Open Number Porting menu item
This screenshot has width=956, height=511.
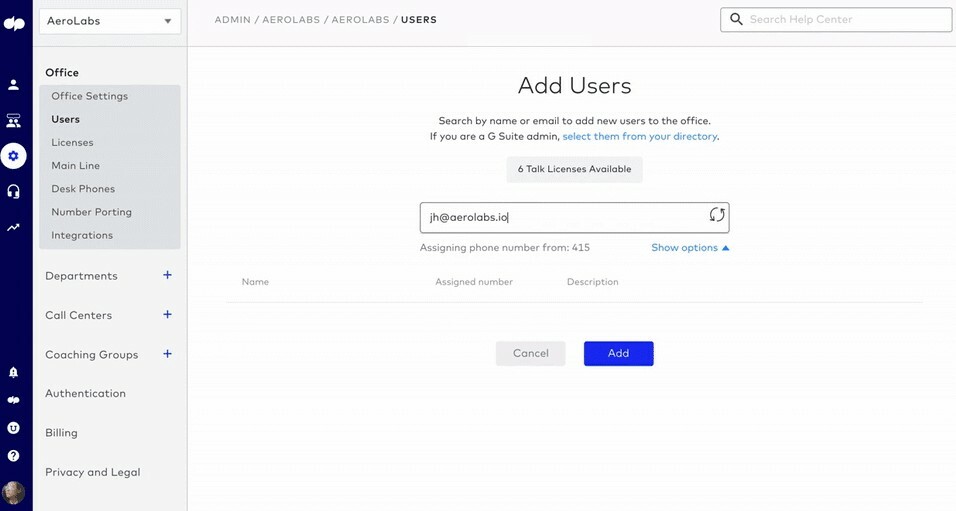pyautogui.click(x=91, y=212)
